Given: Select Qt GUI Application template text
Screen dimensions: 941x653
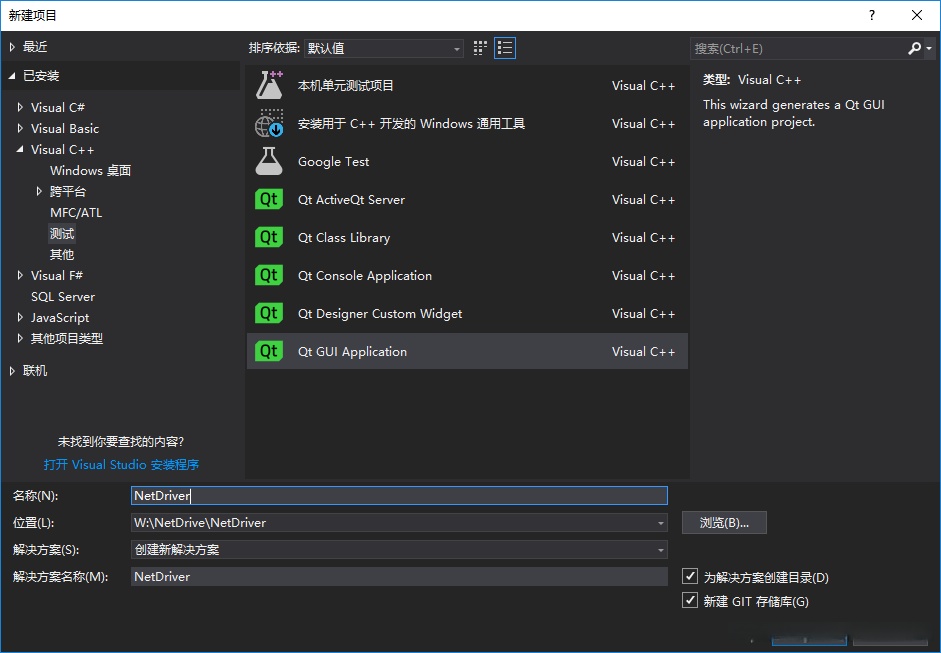Looking at the screenshot, I should pos(352,352).
